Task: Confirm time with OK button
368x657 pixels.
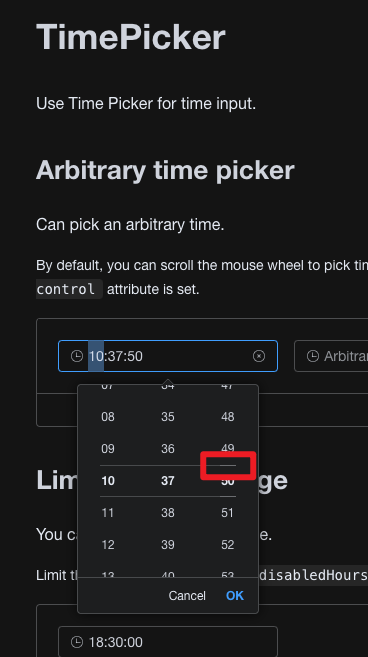Action: click(235, 595)
